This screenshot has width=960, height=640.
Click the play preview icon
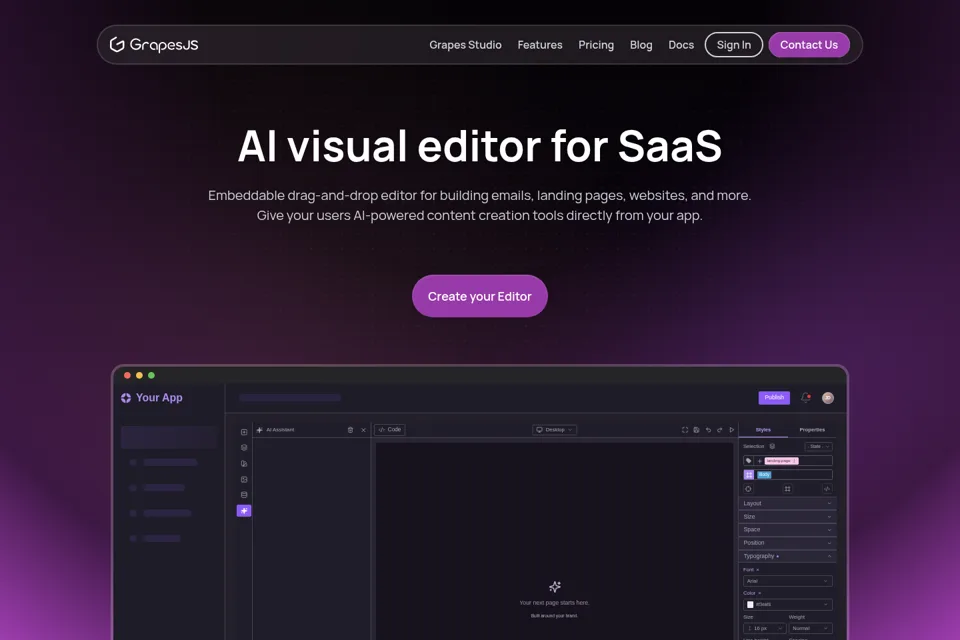coord(732,430)
